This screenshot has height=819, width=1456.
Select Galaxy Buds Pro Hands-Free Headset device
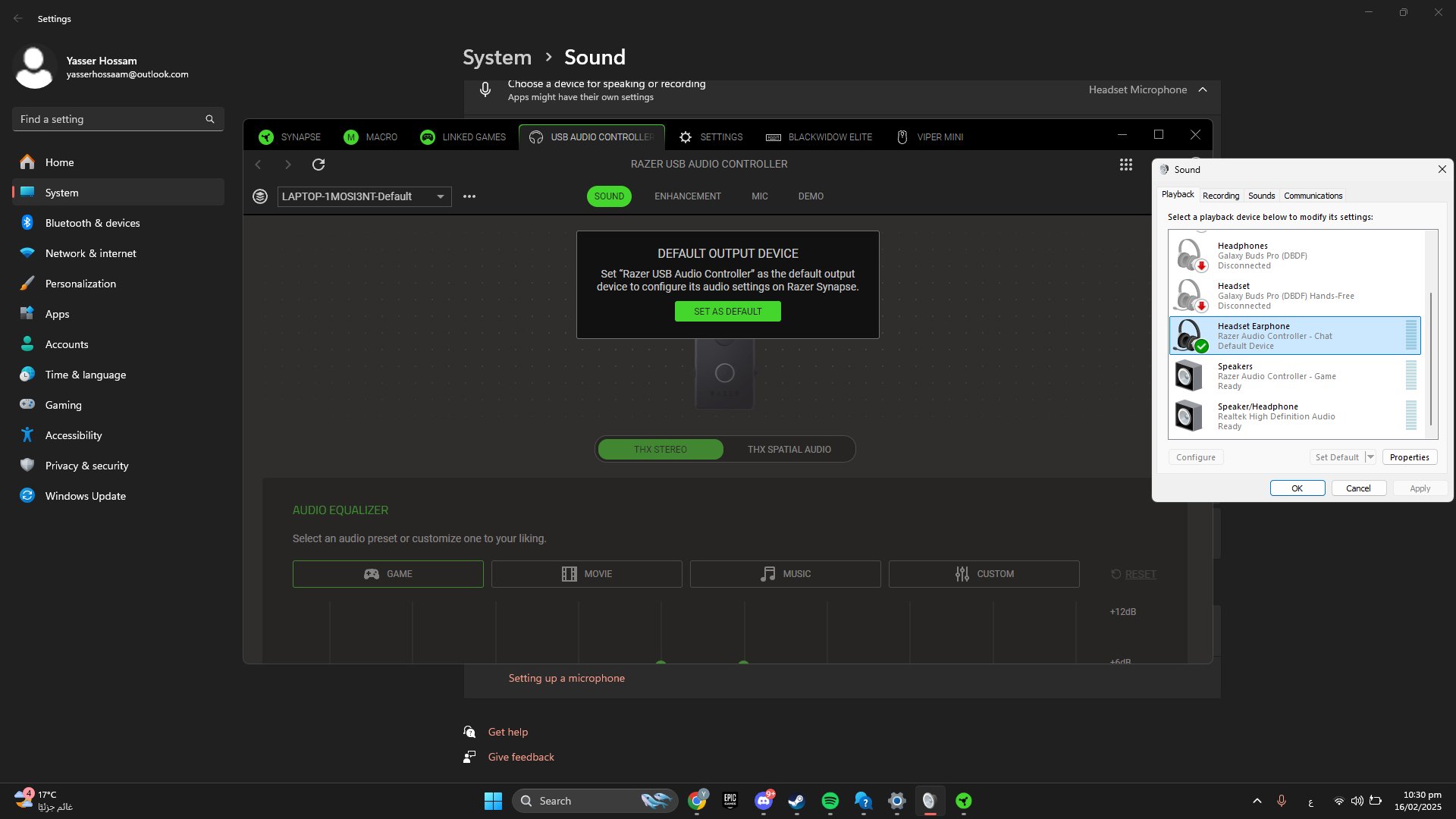[x=1294, y=296]
